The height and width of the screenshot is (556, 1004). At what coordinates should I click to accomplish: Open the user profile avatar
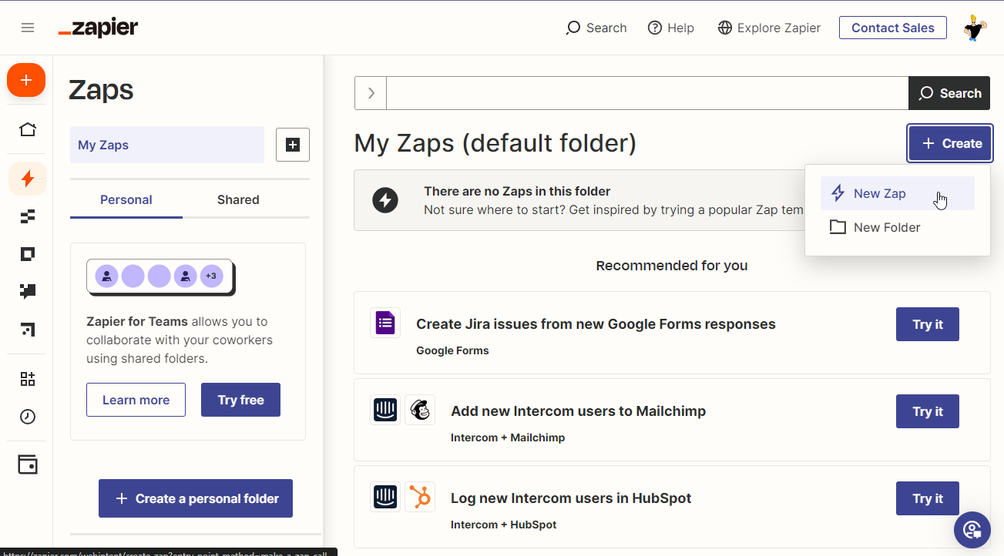[x=975, y=28]
